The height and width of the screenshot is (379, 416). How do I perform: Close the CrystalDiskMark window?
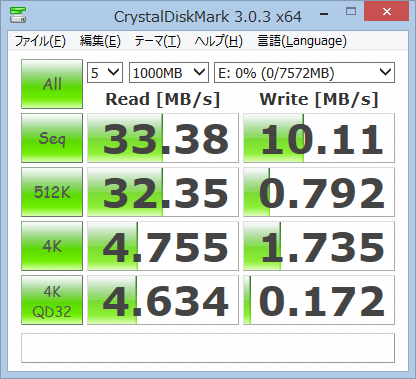click(x=387, y=11)
